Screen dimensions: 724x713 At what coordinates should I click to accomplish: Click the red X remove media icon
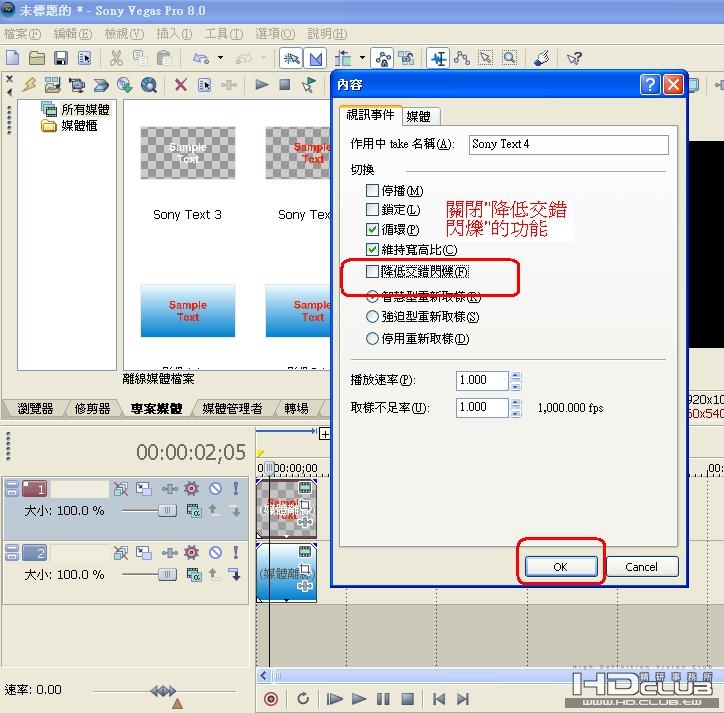(x=181, y=85)
